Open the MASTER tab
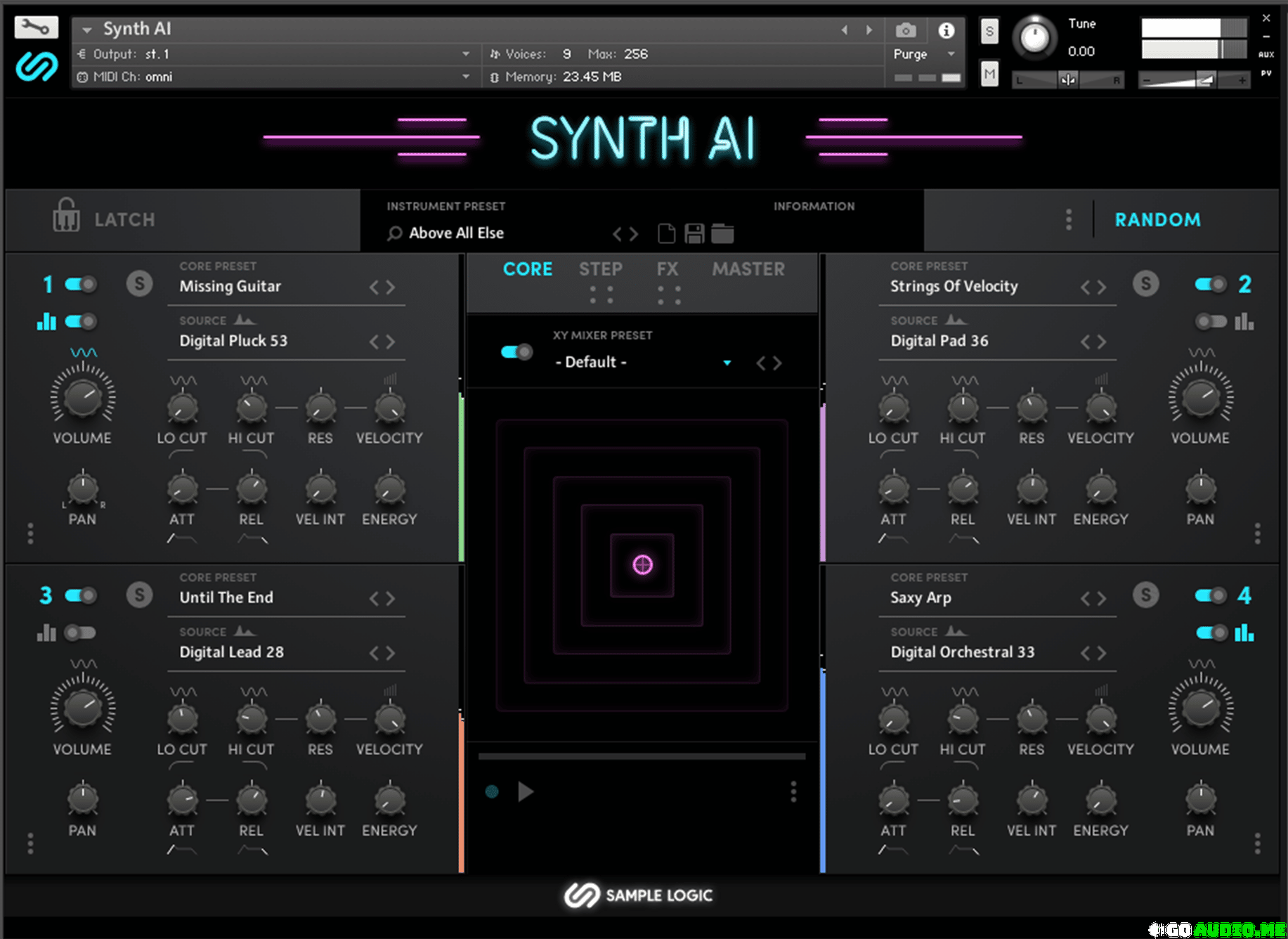Screen dimensions: 1288x939 coord(748,269)
